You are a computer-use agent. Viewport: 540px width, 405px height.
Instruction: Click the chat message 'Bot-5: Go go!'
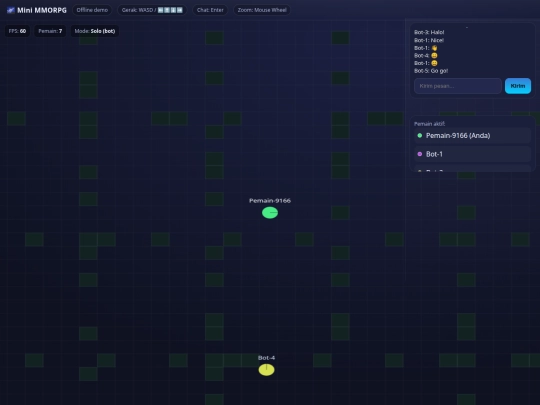431,71
